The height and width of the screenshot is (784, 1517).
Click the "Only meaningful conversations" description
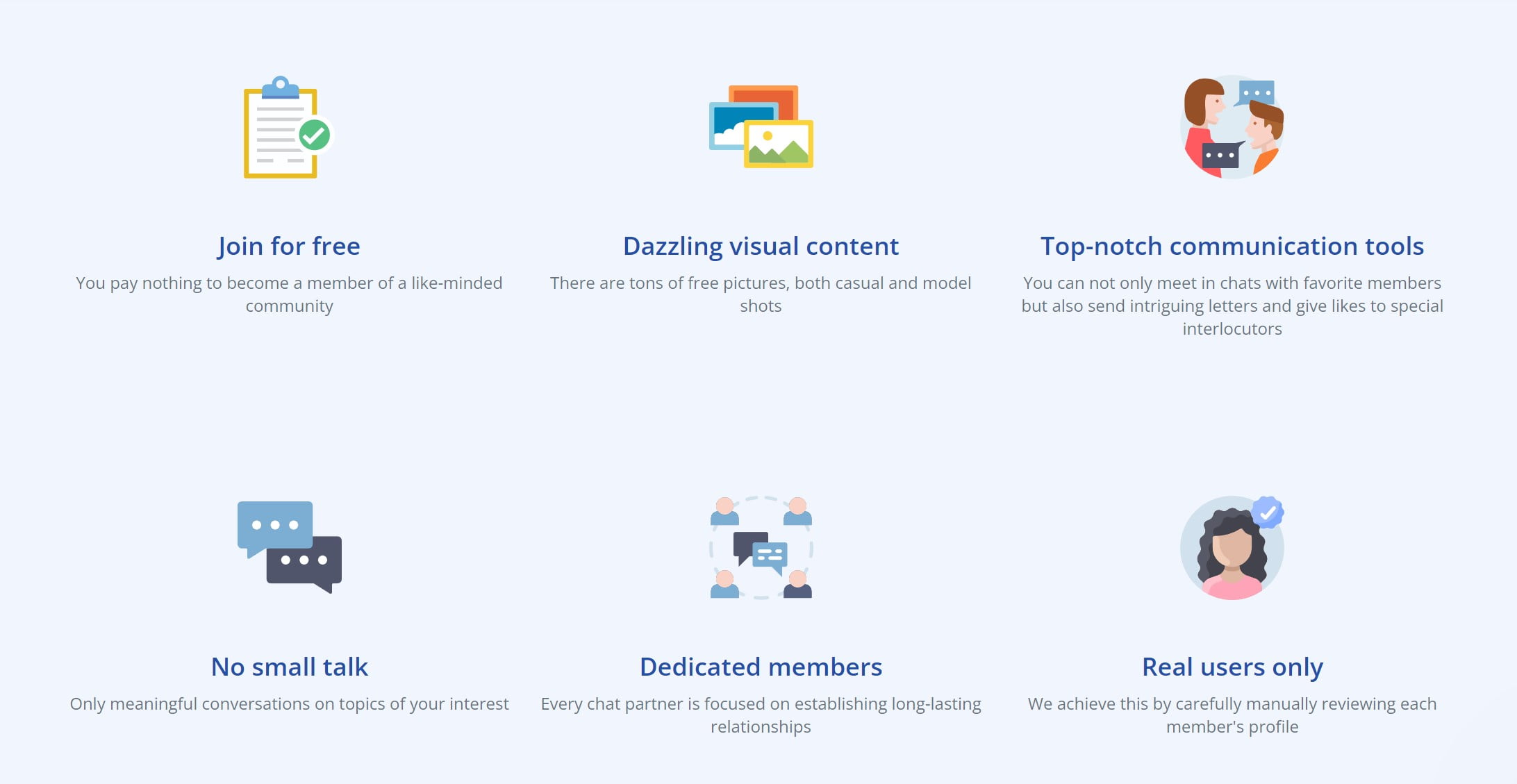coord(289,703)
